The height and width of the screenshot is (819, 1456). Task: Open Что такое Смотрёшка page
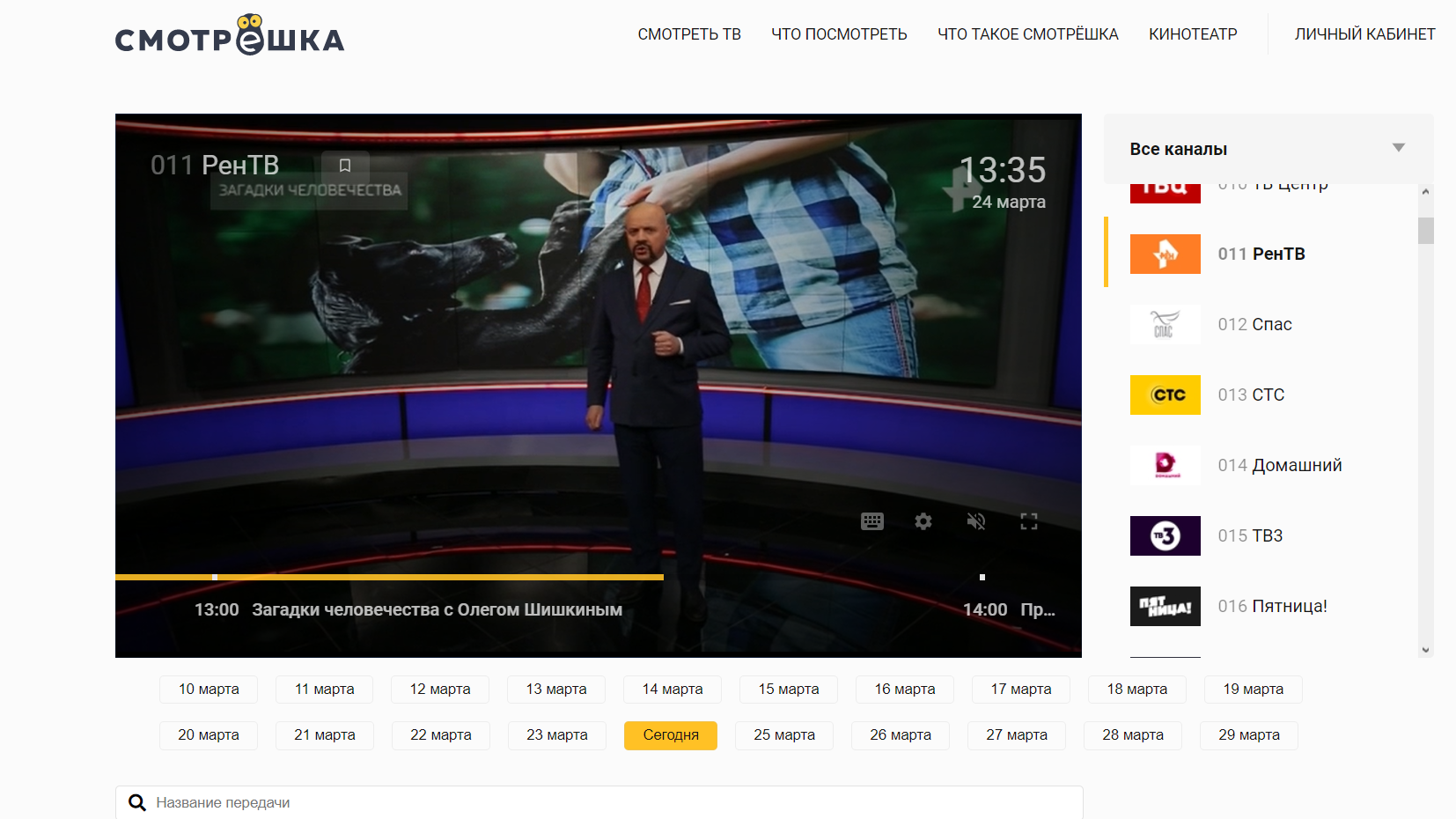(1027, 34)
